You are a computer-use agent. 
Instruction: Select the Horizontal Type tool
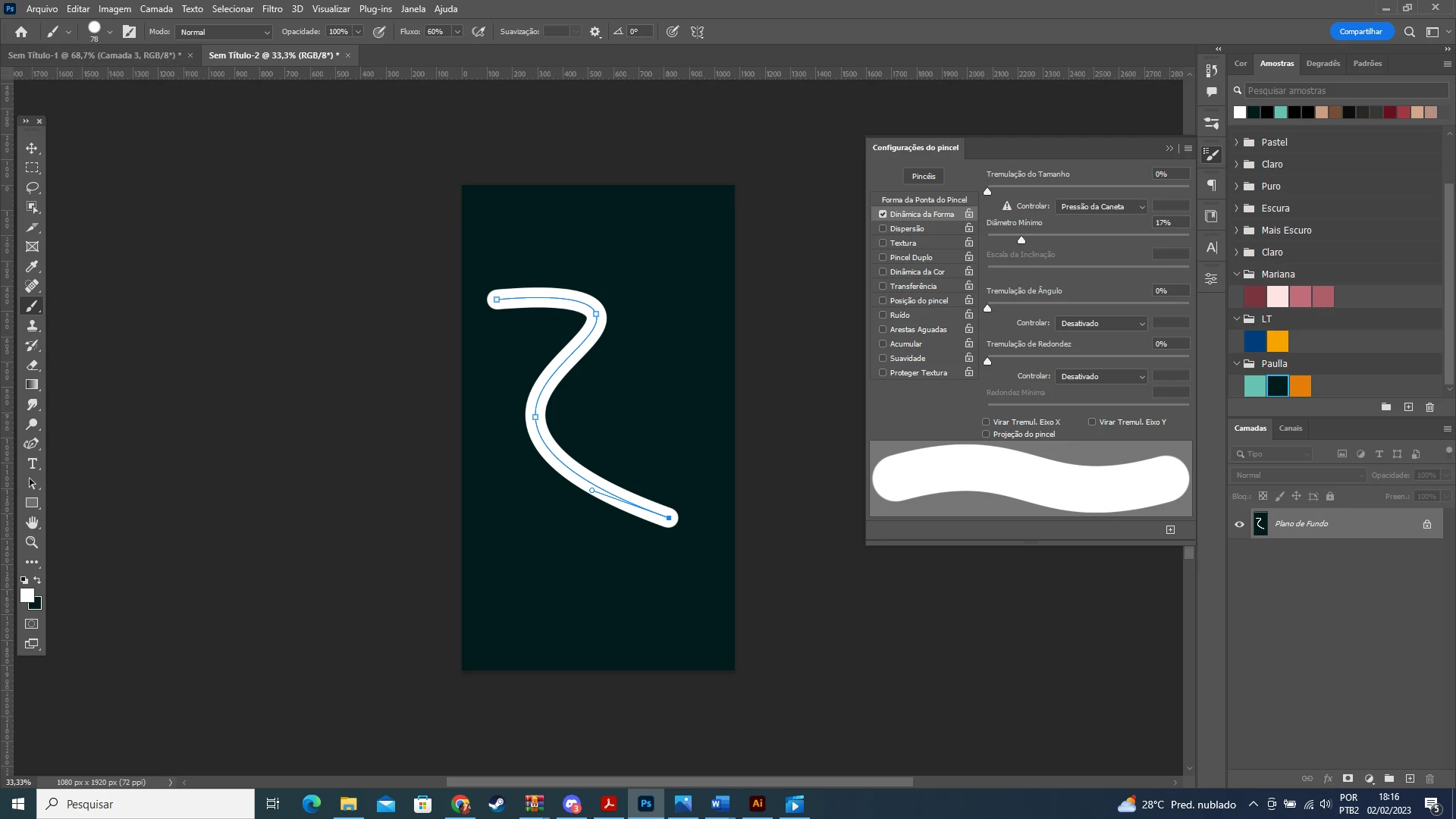[32, 463]
